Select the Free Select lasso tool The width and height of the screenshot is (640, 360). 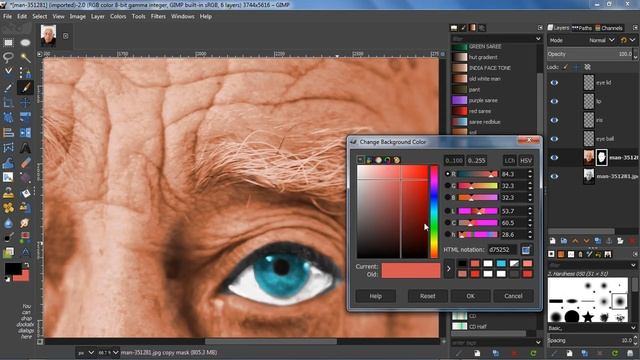click(x=8, y=57)
